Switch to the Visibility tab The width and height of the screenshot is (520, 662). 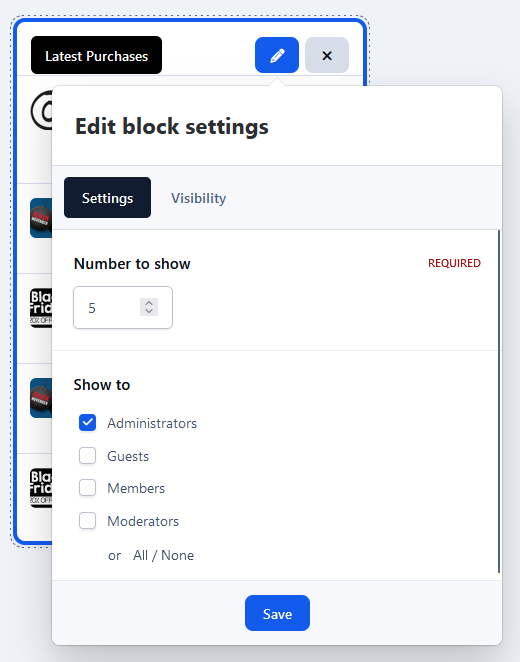198,198
